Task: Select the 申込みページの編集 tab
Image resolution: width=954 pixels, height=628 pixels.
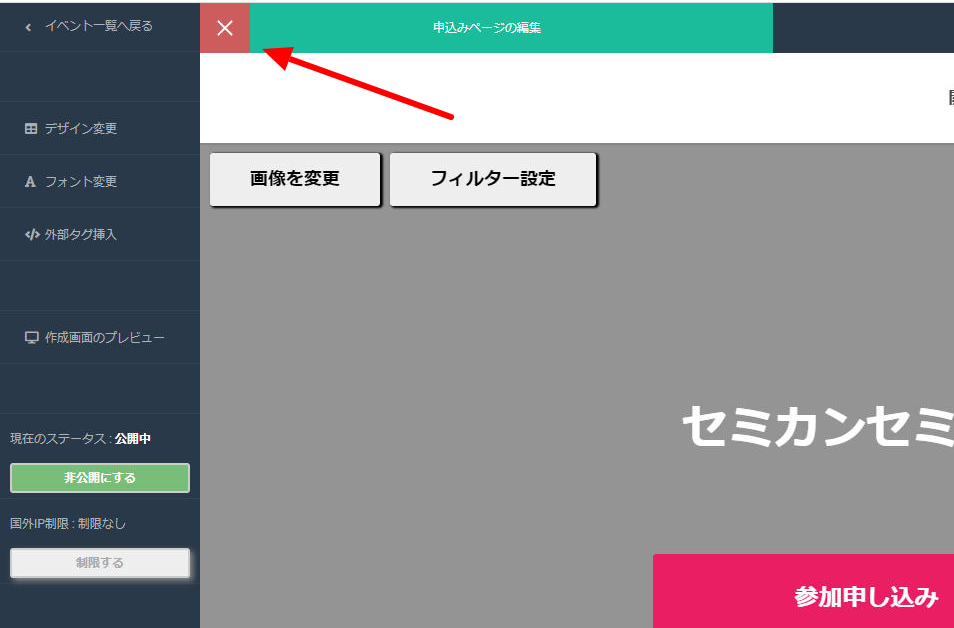Action: coord(487,28)
